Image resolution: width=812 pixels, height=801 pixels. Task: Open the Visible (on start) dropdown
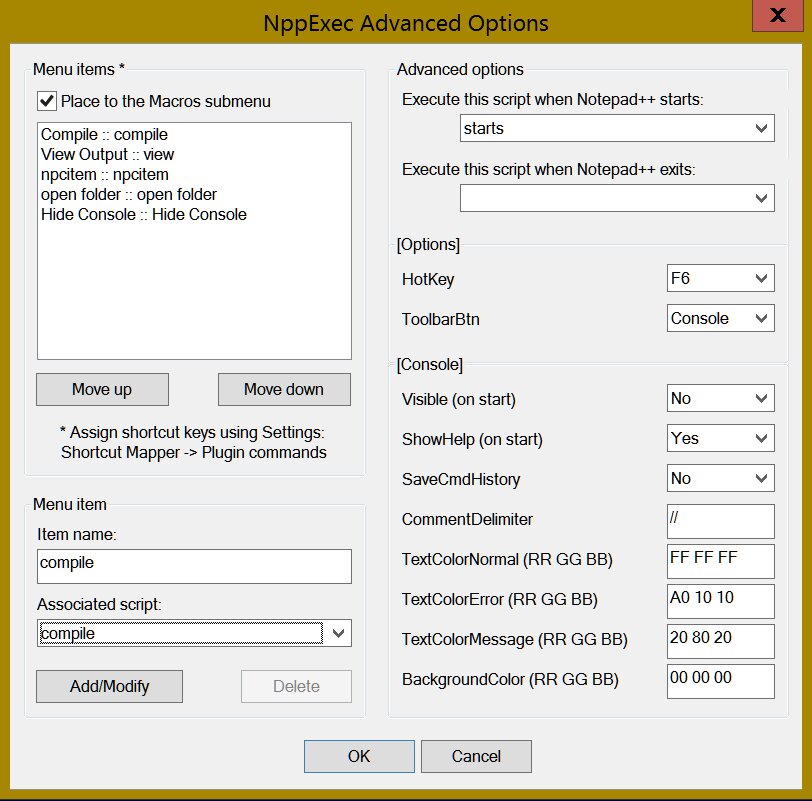pyautogui.click(x=721, y=398)
